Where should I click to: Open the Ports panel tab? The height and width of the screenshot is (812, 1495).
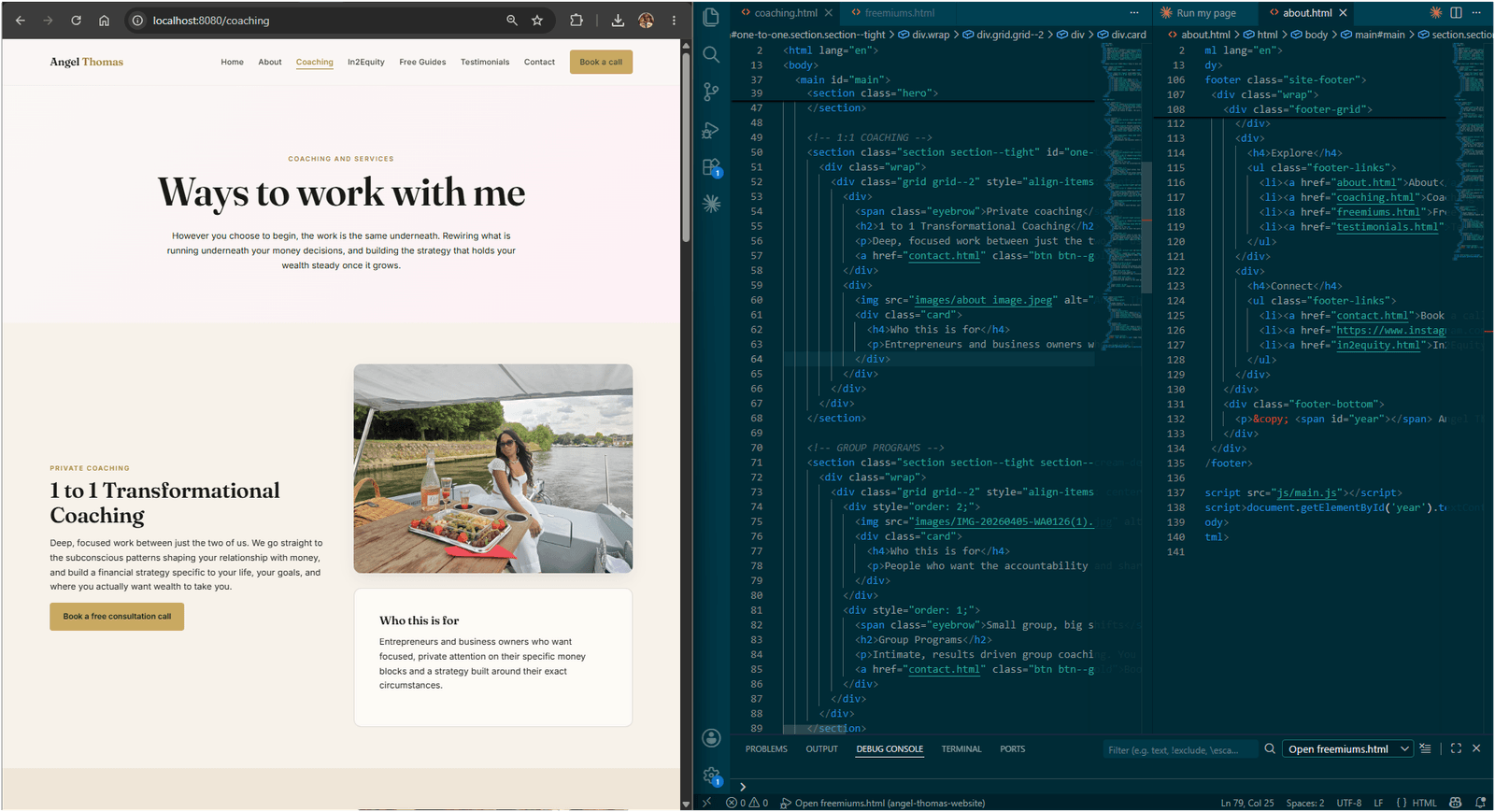point(1012,748)
